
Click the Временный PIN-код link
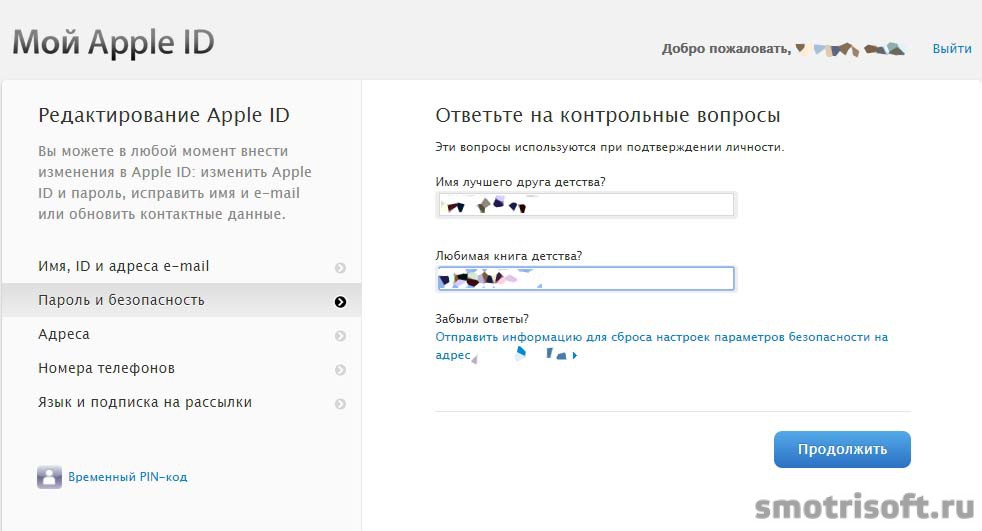tap(127, 477)
